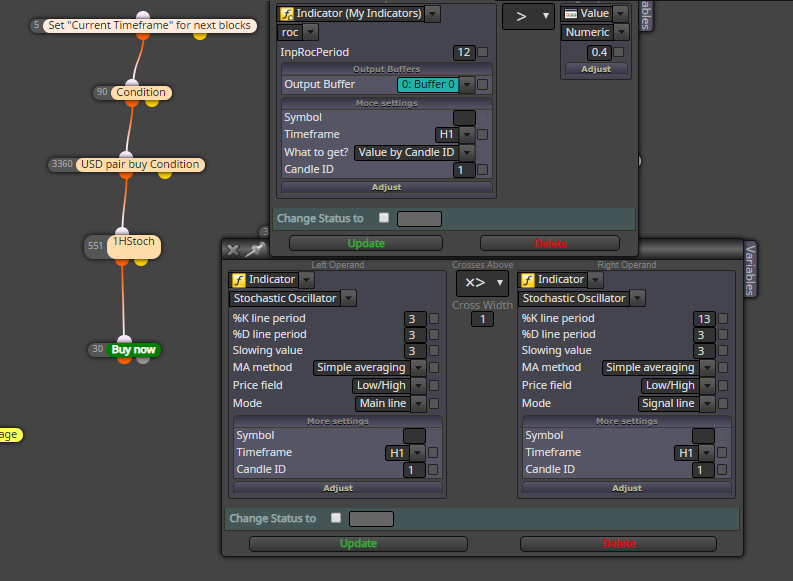Enable the checkbox next to InpRocPeriod
The width and height of the screenshot is (793, 581).
[483, 52]
